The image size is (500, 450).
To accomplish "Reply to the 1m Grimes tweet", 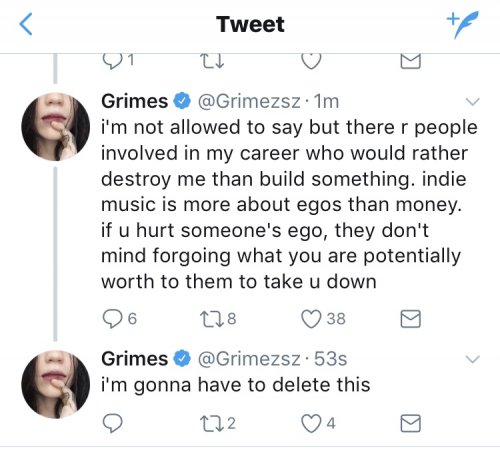I will 112,319.
